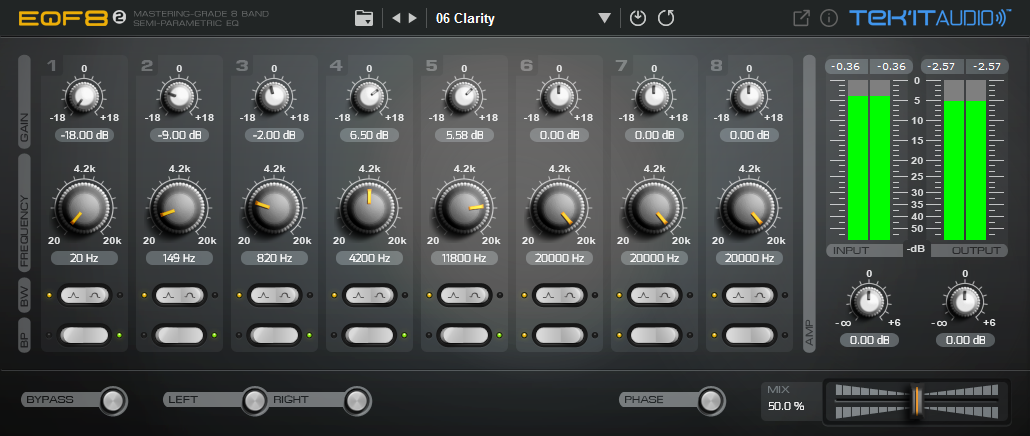Toggle the RIGHT channel button
Viewport: 1030px width, 436px height.
(x=356, y=401)
